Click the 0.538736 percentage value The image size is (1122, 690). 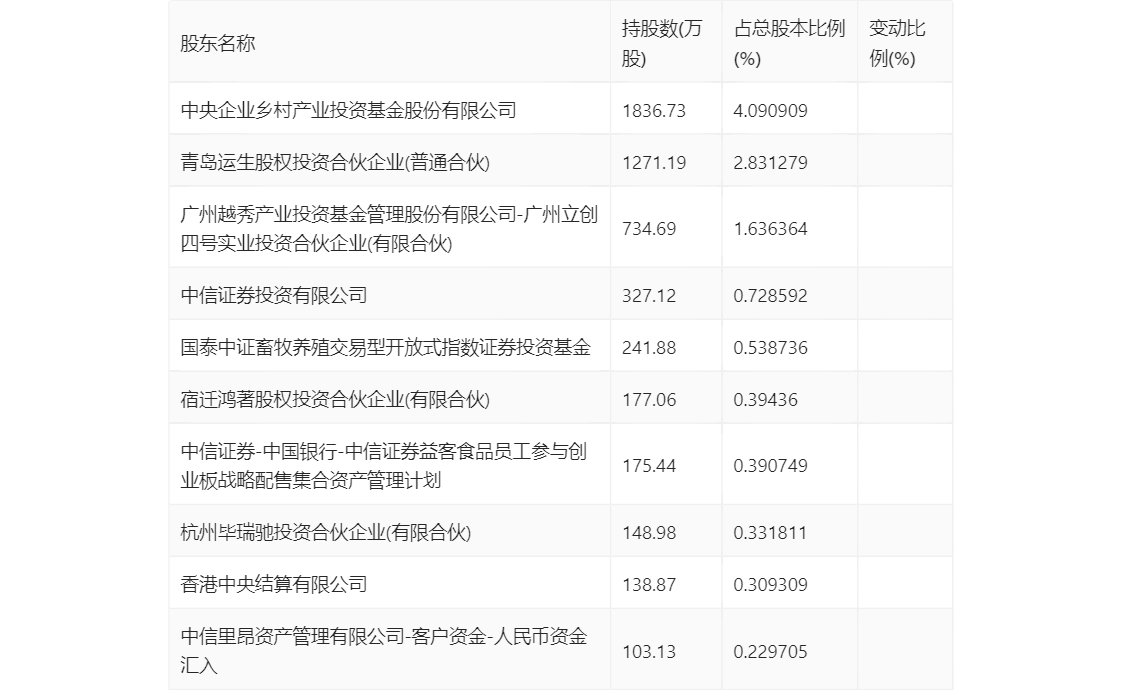click(x=771, y=348)
